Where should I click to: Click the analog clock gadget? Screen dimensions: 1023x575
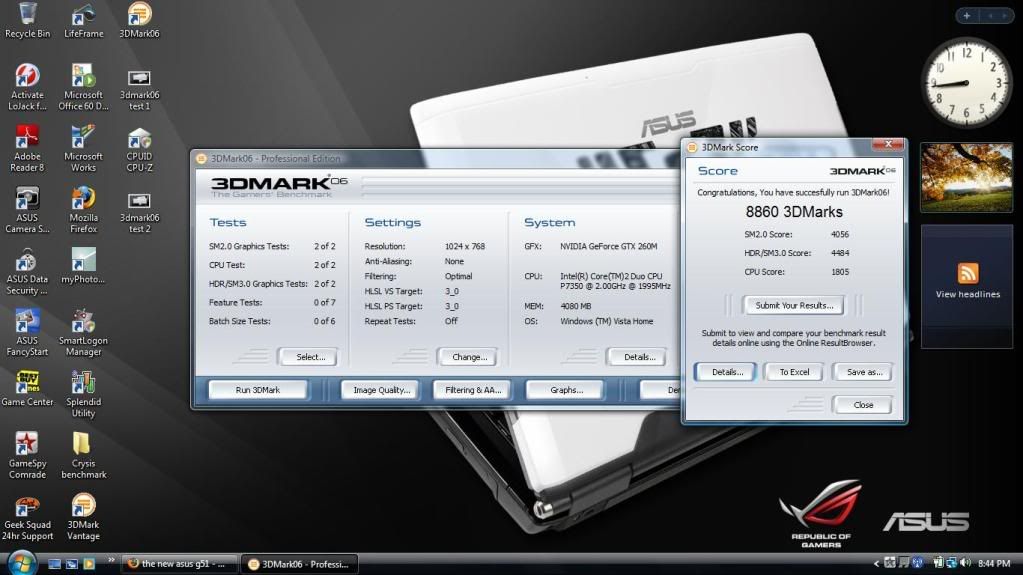tap(966, 83)
